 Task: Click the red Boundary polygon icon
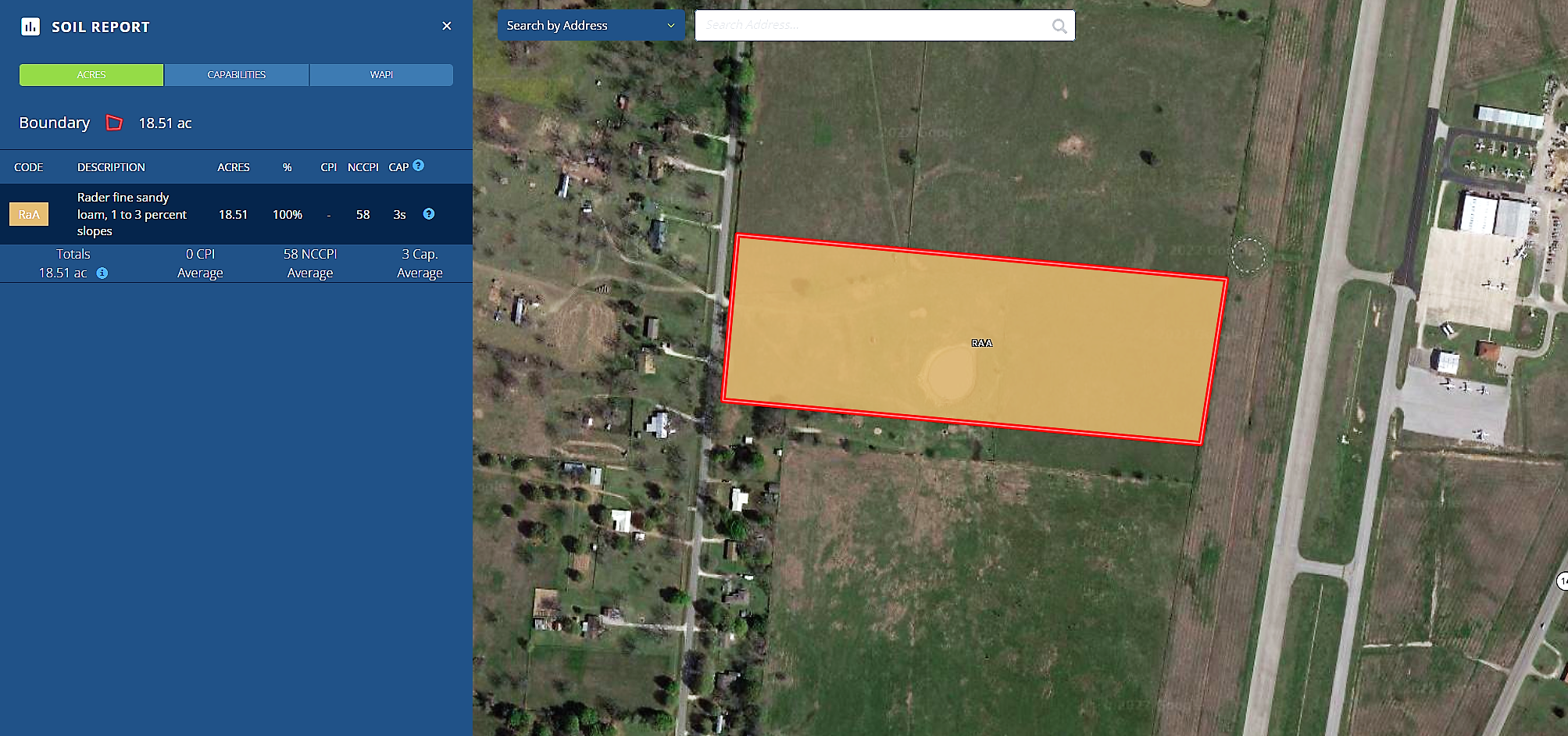115,123
